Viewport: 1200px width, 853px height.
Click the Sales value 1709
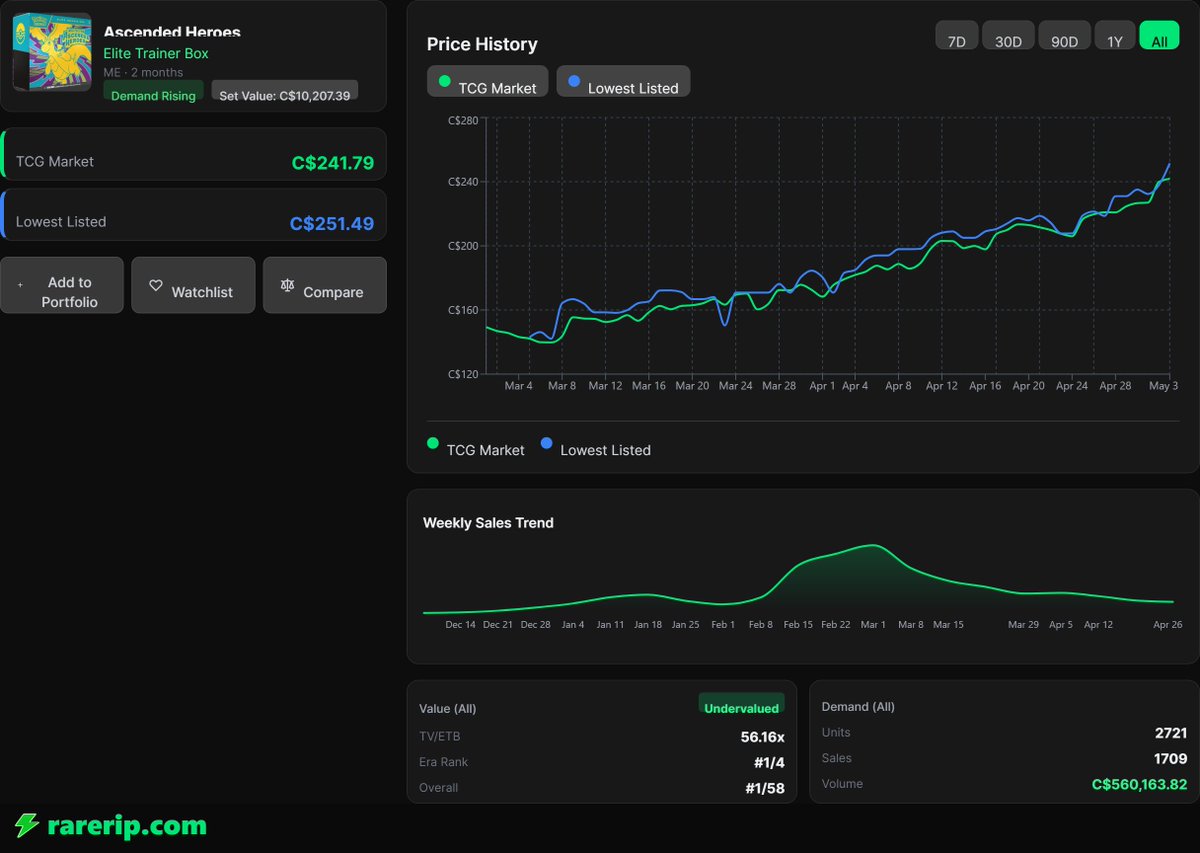[x=1171, y=759]
